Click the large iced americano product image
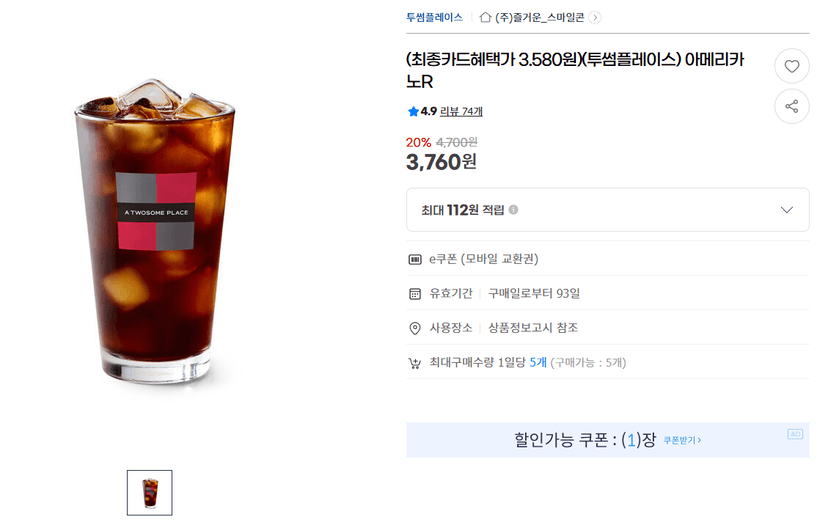 (x=155, y=232)
